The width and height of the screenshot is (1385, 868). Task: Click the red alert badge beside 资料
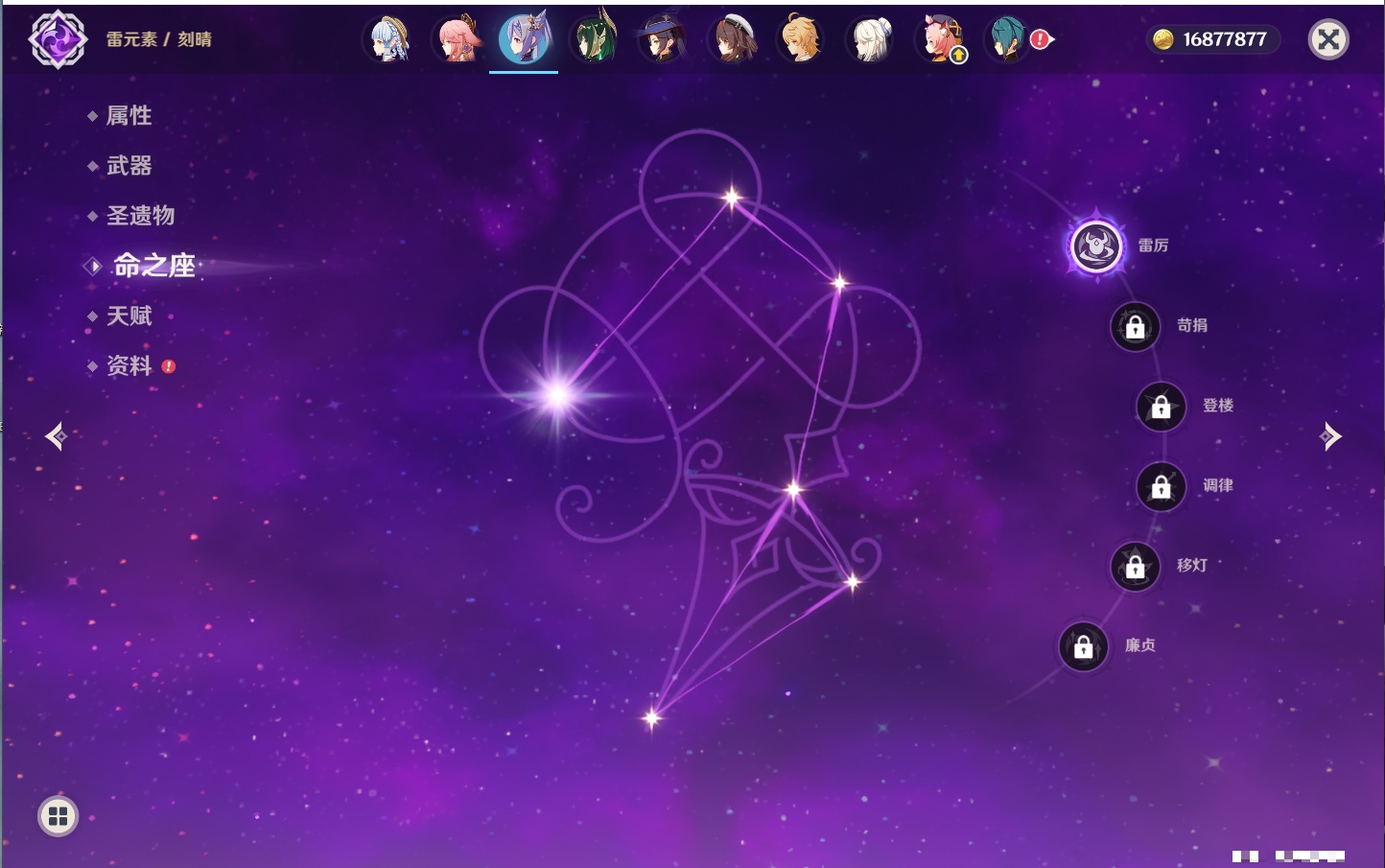click(x=169, y=366)
